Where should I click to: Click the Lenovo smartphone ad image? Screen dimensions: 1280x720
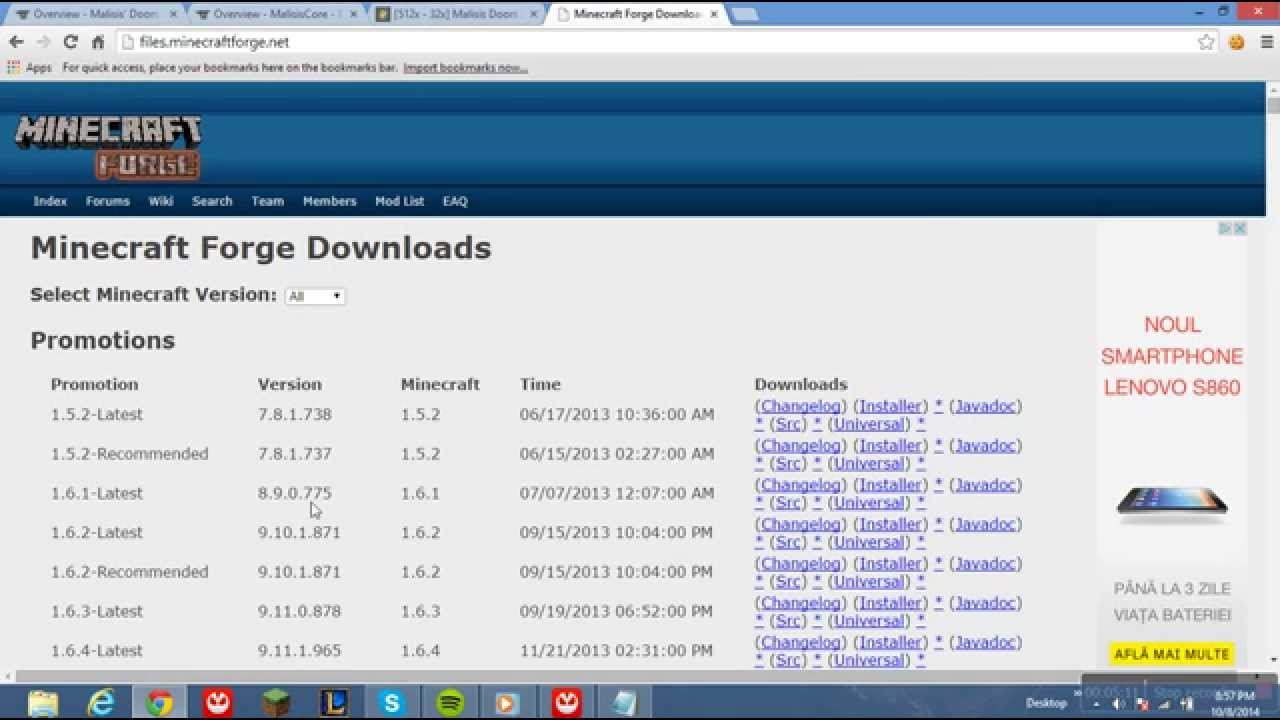pos(1172,503)
